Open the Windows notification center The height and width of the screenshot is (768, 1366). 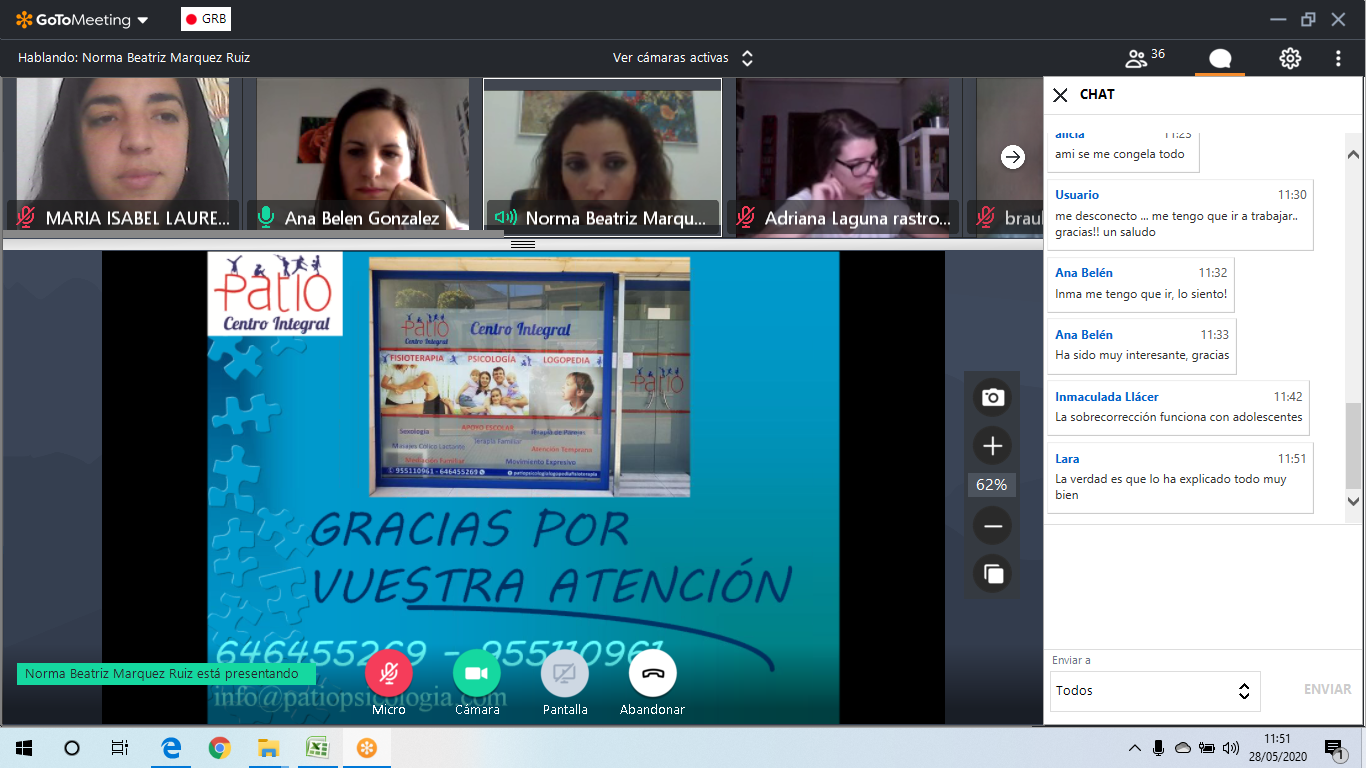click(x=1334, y=748)
